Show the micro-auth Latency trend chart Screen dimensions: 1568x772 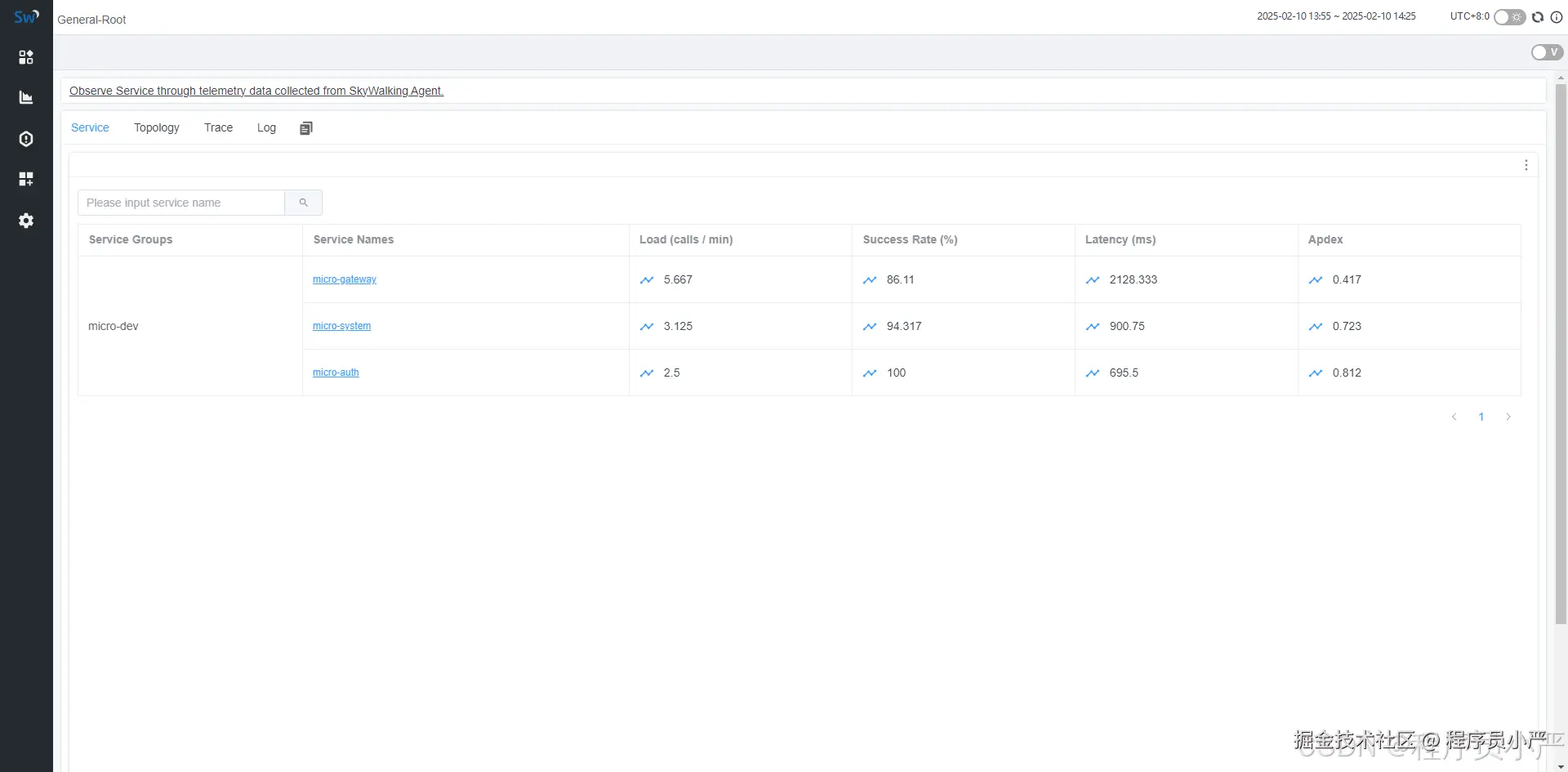pos(1093,373)
